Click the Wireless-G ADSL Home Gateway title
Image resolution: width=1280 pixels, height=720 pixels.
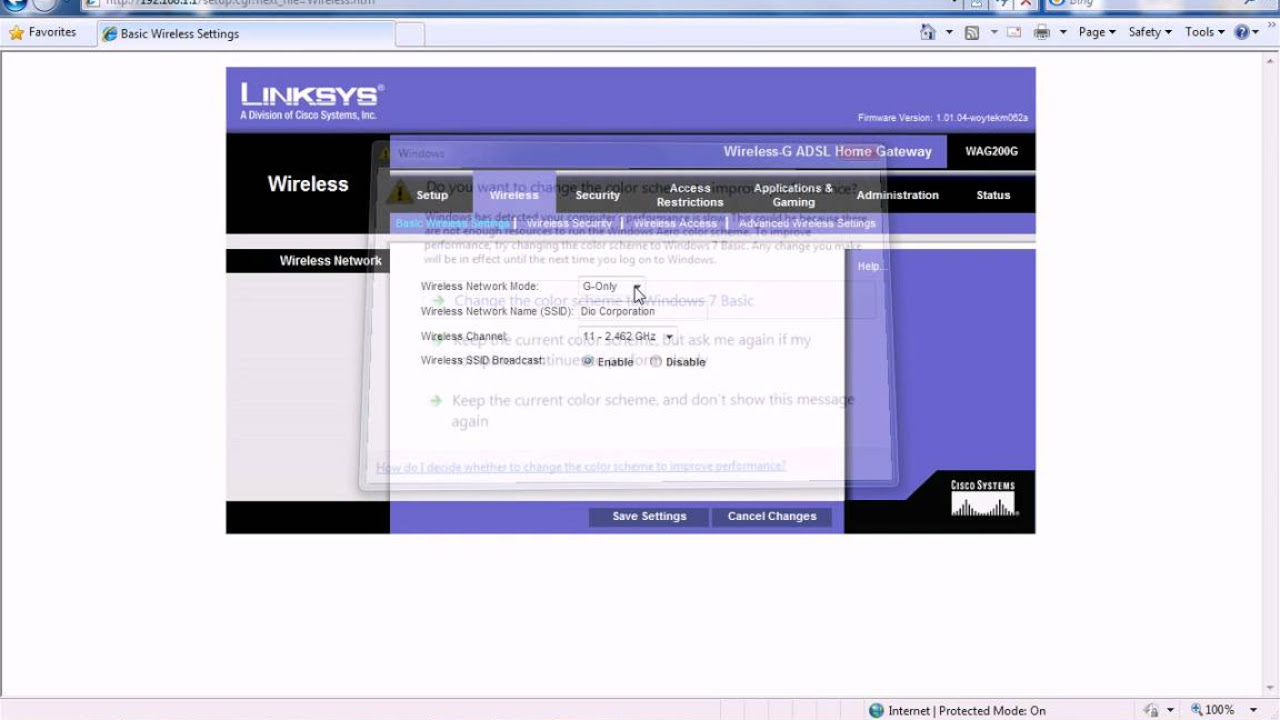[827, 152]
